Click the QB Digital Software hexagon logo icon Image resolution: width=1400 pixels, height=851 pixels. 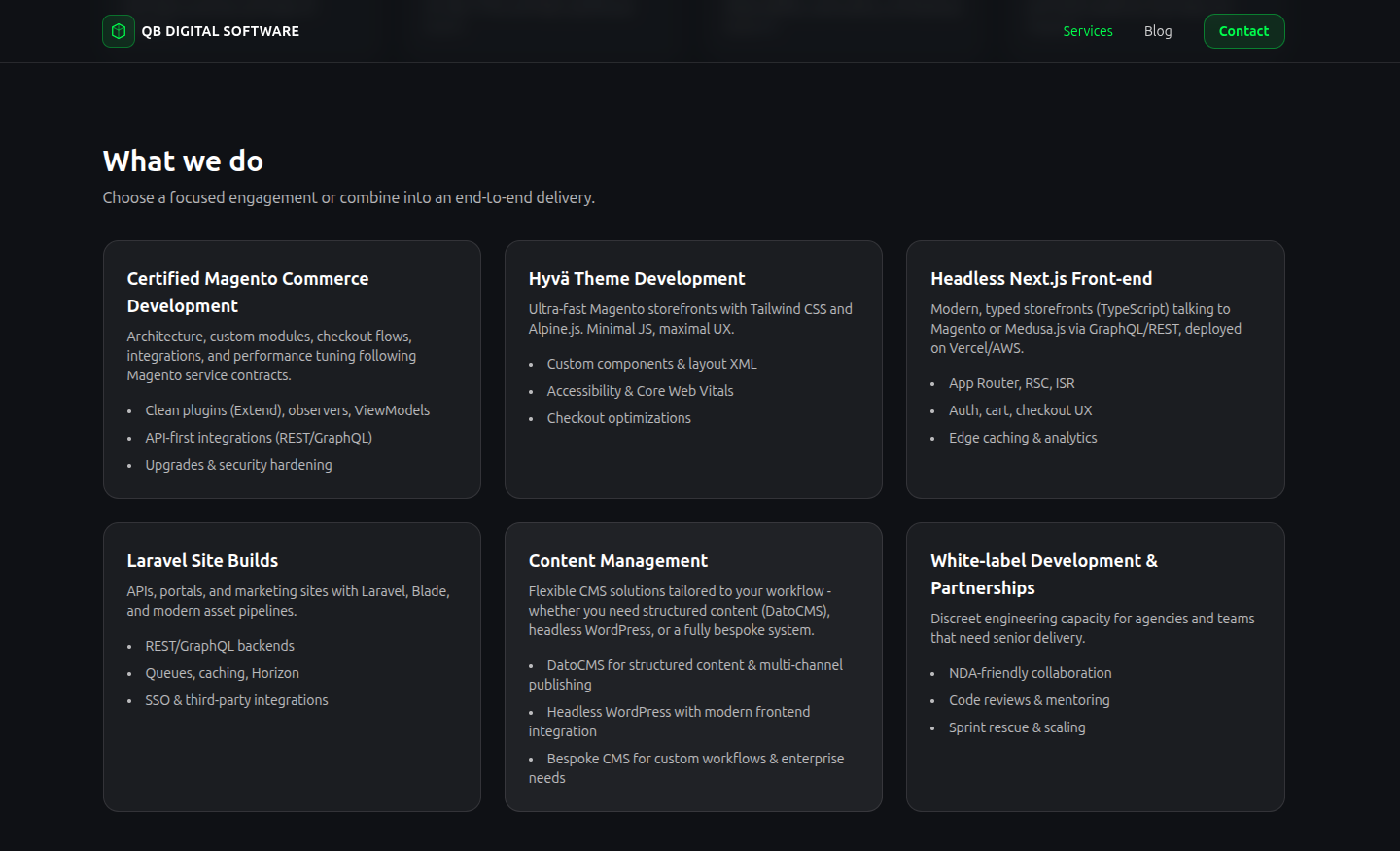point(118,31)
